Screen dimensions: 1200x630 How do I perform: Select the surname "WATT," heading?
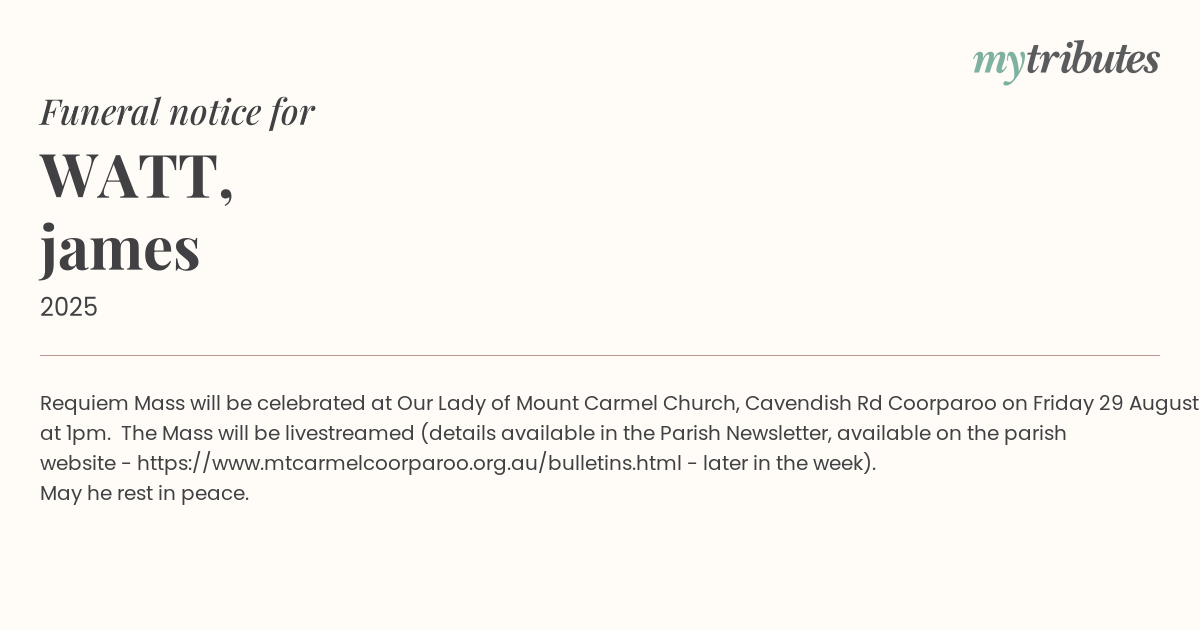[137, 176]
